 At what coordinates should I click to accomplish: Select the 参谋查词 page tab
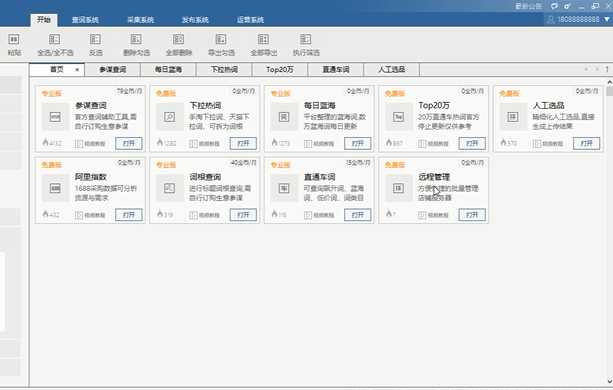113,70
